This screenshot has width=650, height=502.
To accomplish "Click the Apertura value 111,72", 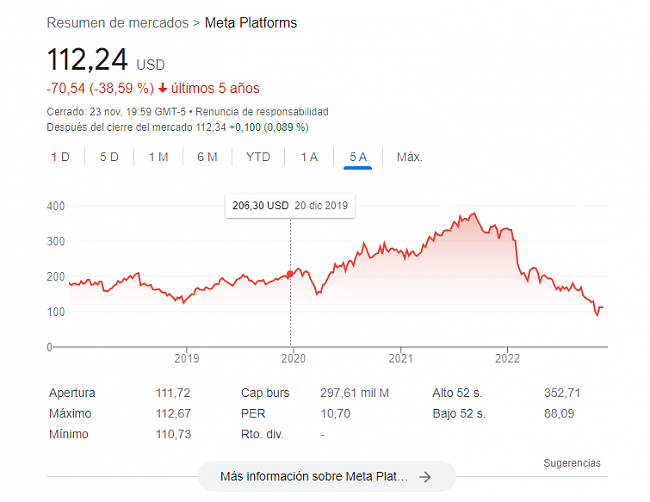I will coord(173,393).
